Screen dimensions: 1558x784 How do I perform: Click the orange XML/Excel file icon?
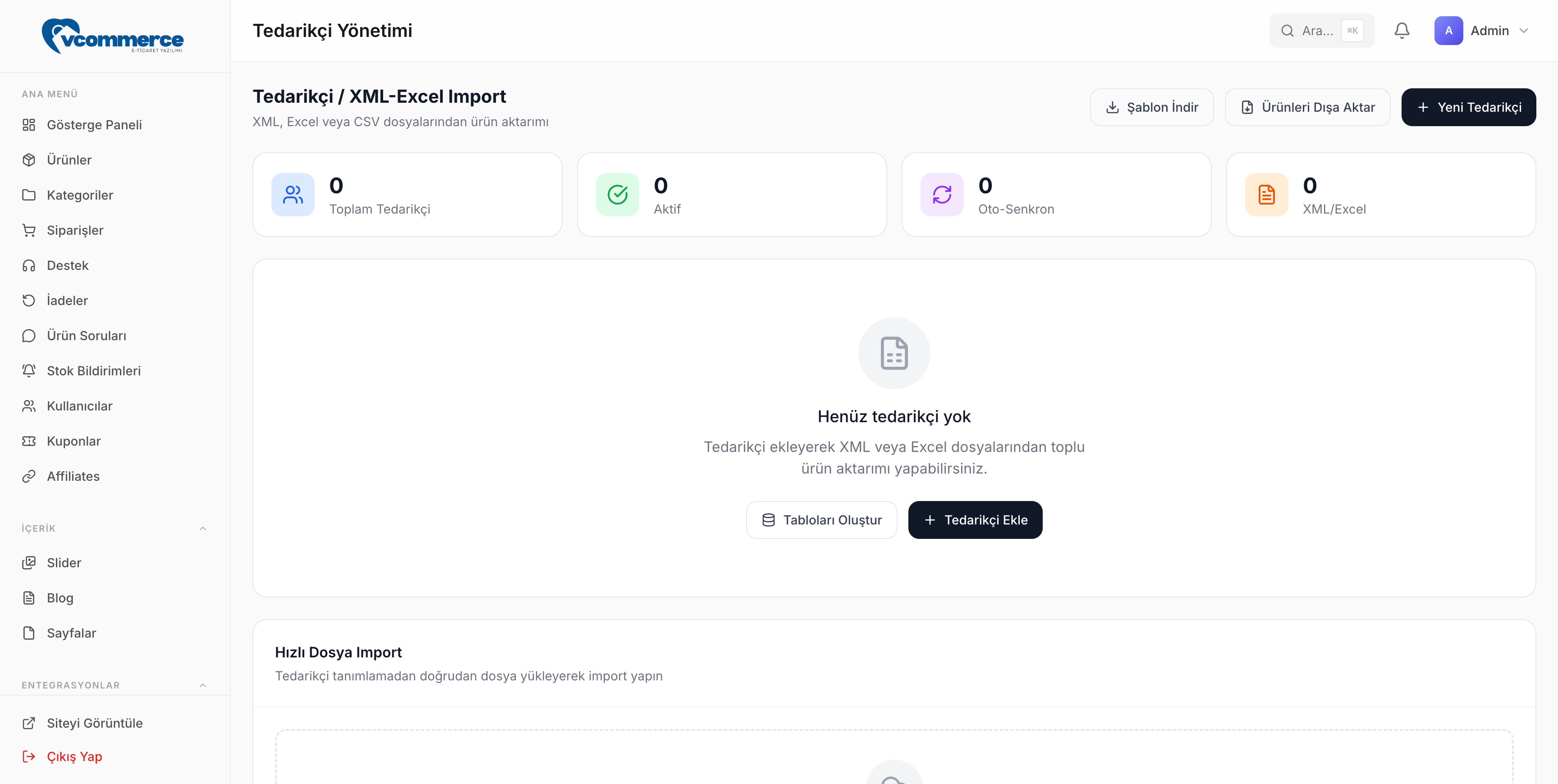tap(1266, 195)
